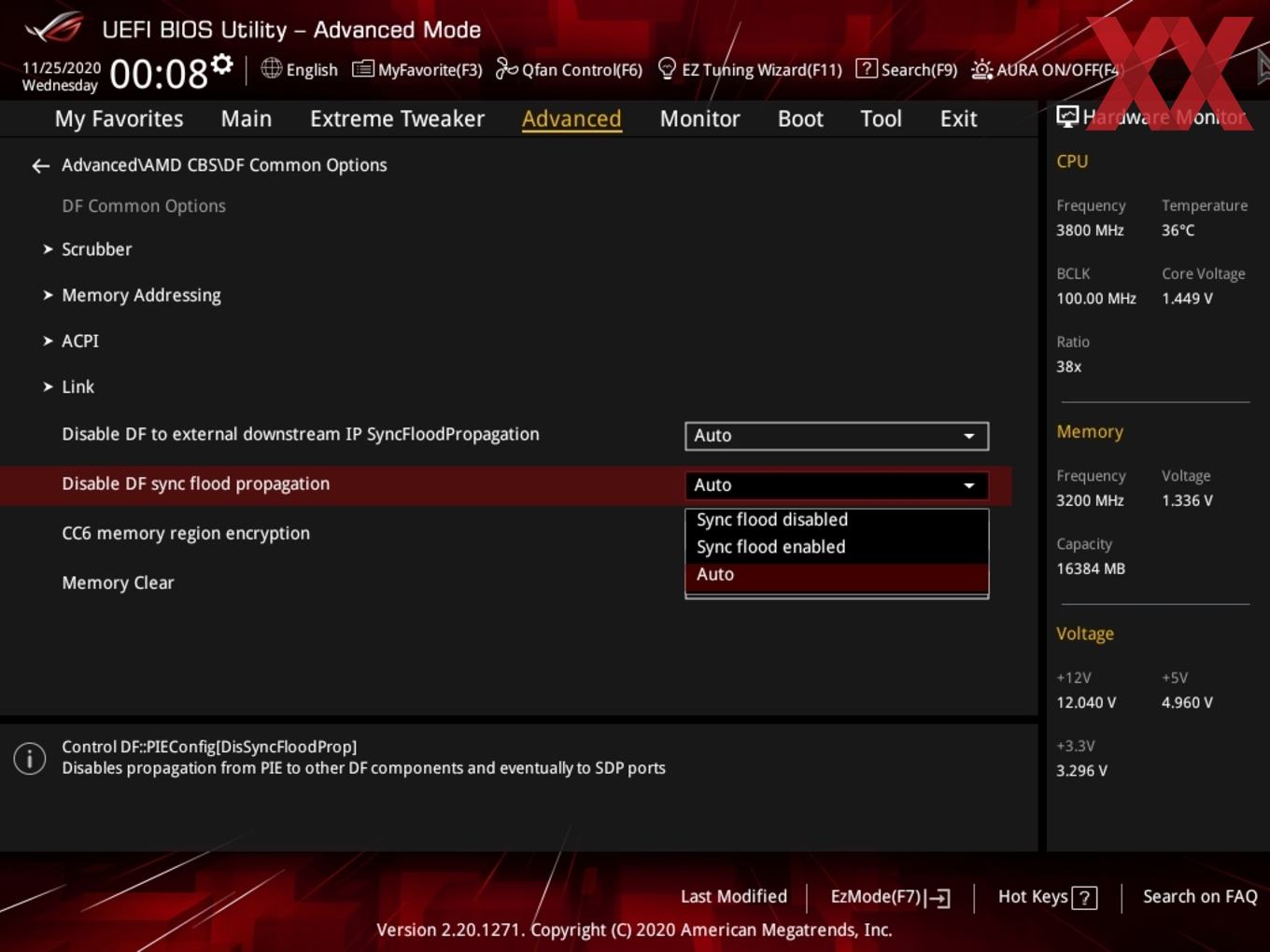The width and height of the screenshot is (1270, 952).
Task: Switch to EzMode(F7) text
Action: (x=876, y=897)
